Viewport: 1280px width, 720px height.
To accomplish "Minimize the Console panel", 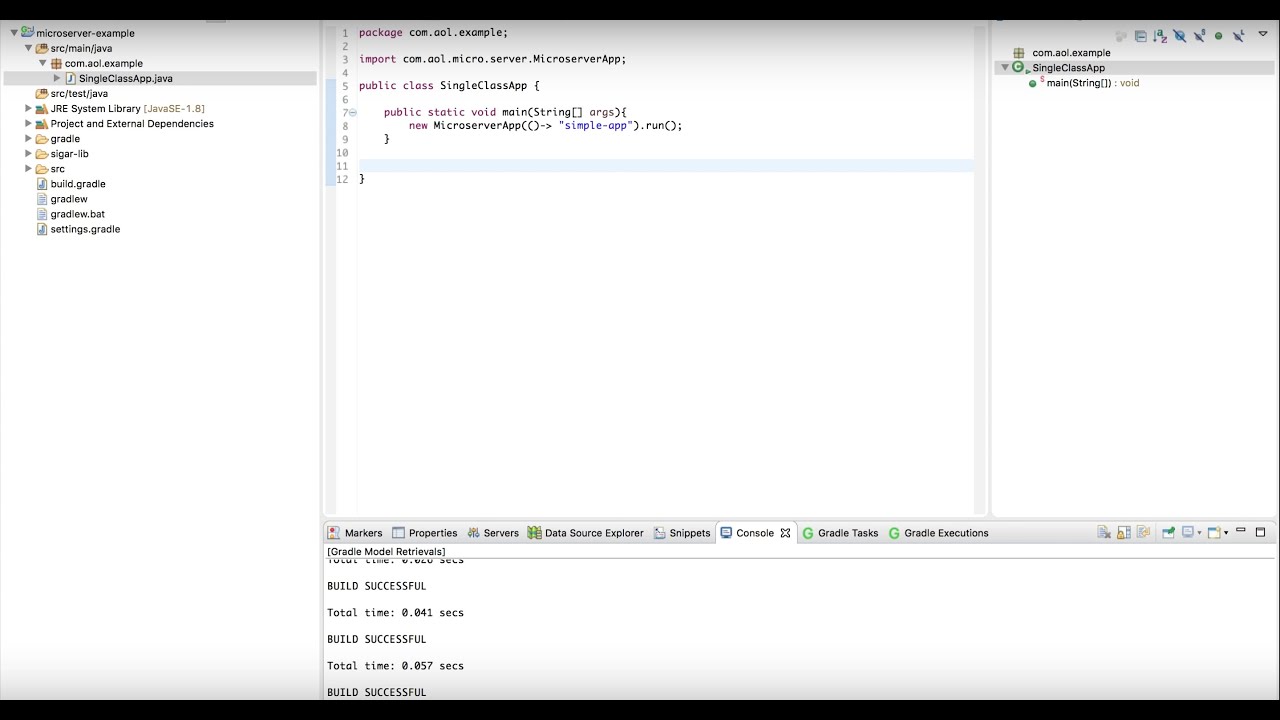I will point(1241,531).
